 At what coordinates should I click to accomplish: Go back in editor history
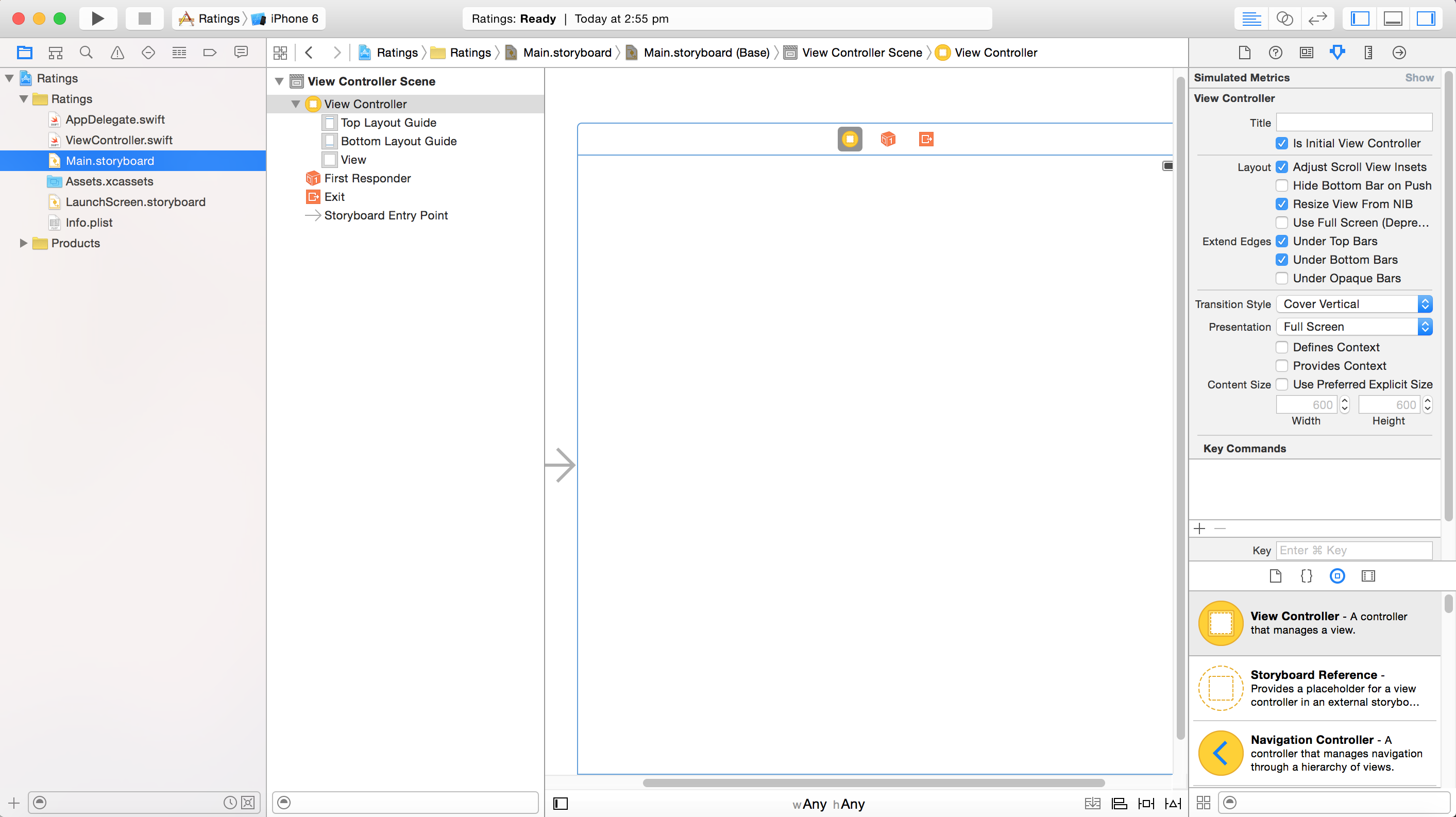click(x=309, y=53)
